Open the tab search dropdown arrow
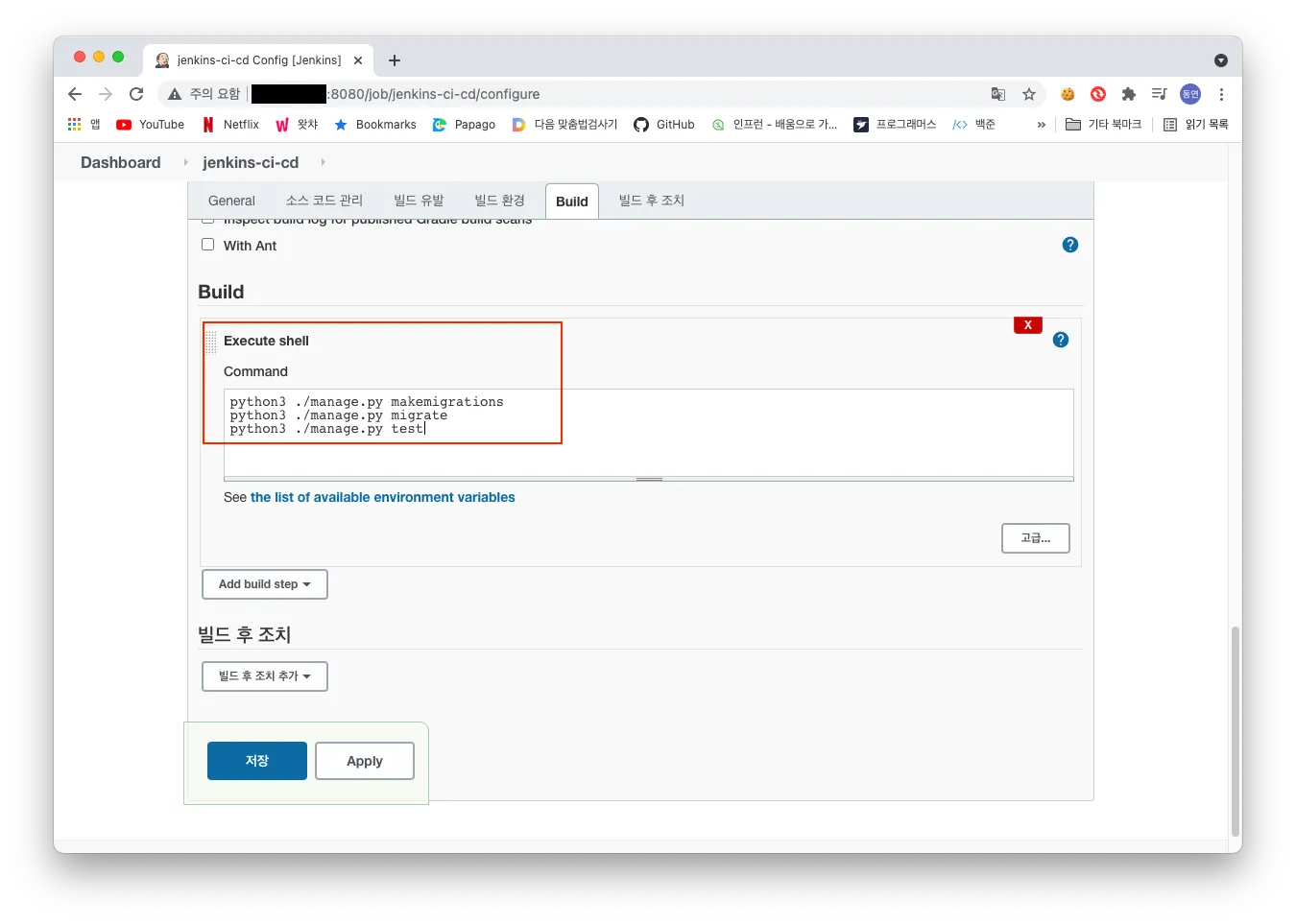Viewport: 1296px width, 924px height. click(x=1221, y=60)
